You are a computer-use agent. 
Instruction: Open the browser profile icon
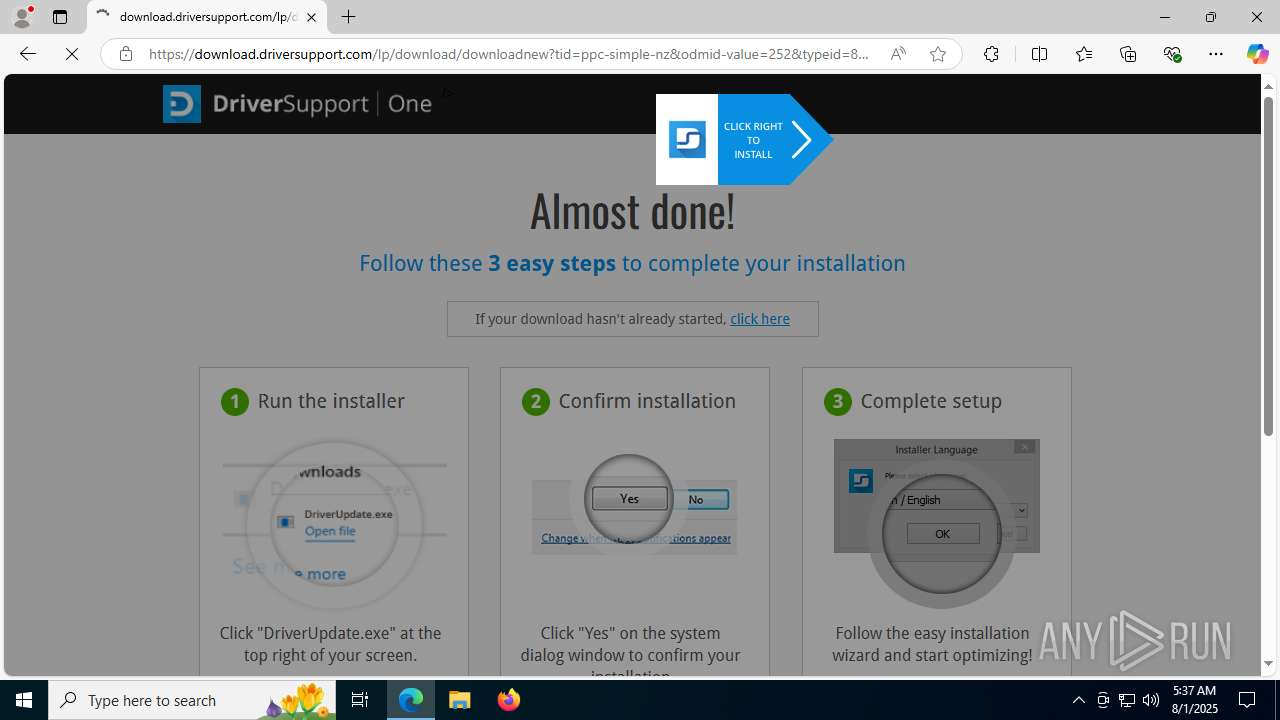click(x=22, y=17)
